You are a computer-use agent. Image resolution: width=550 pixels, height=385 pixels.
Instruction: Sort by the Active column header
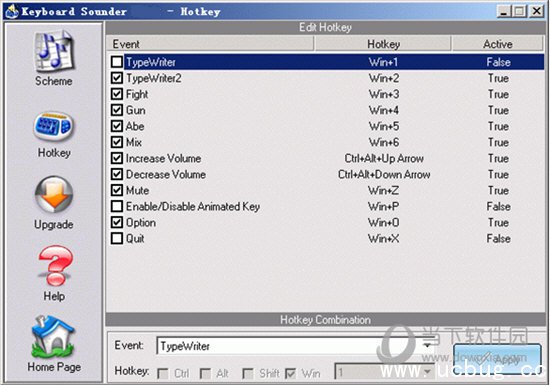coord(497,44)
